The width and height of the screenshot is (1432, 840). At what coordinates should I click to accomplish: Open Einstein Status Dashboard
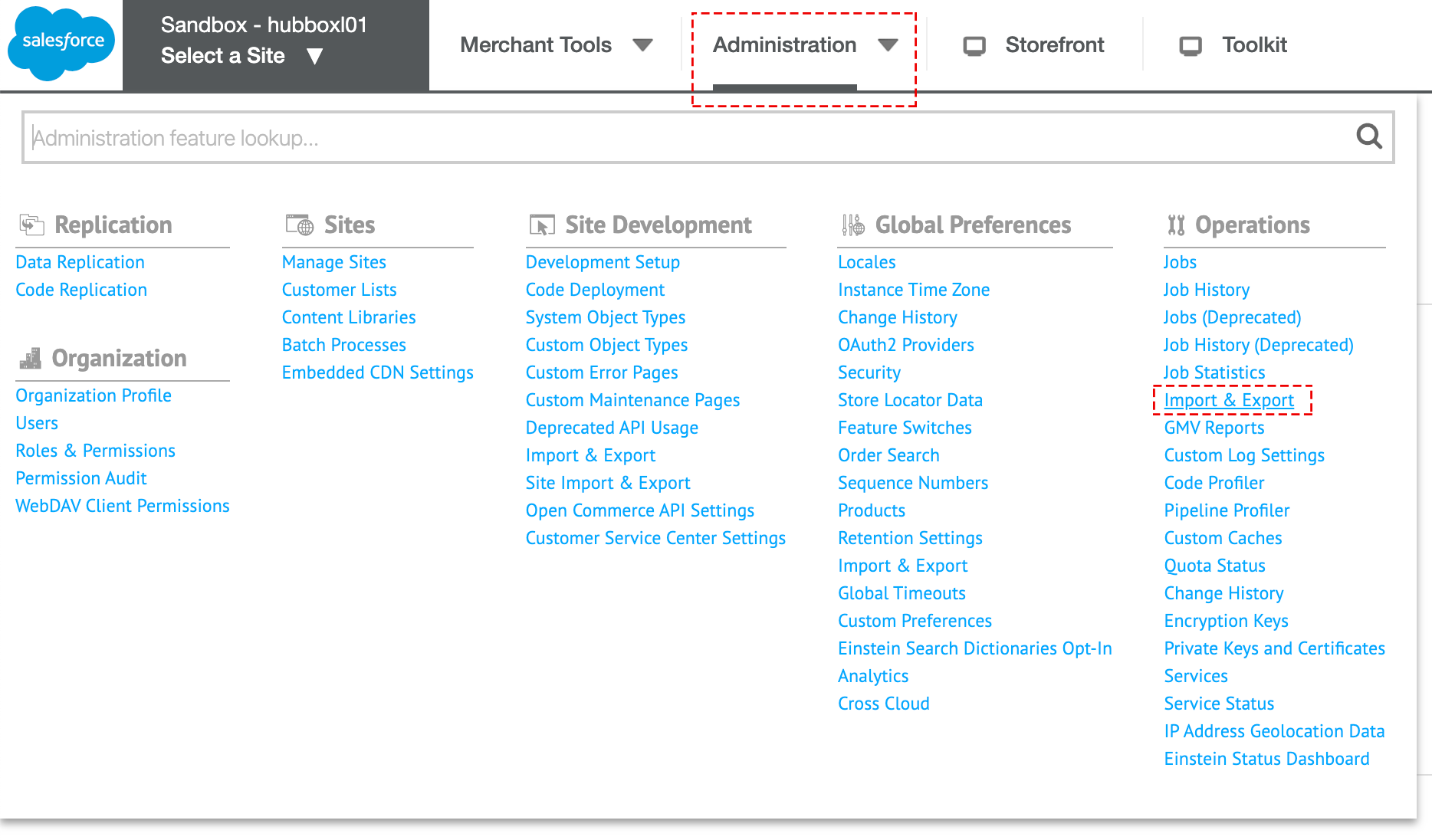[x=1266, y=759]
